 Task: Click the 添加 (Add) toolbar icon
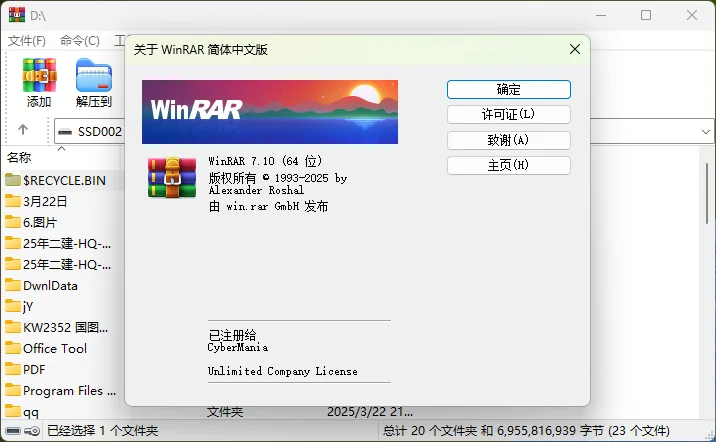tap(39, 82)
